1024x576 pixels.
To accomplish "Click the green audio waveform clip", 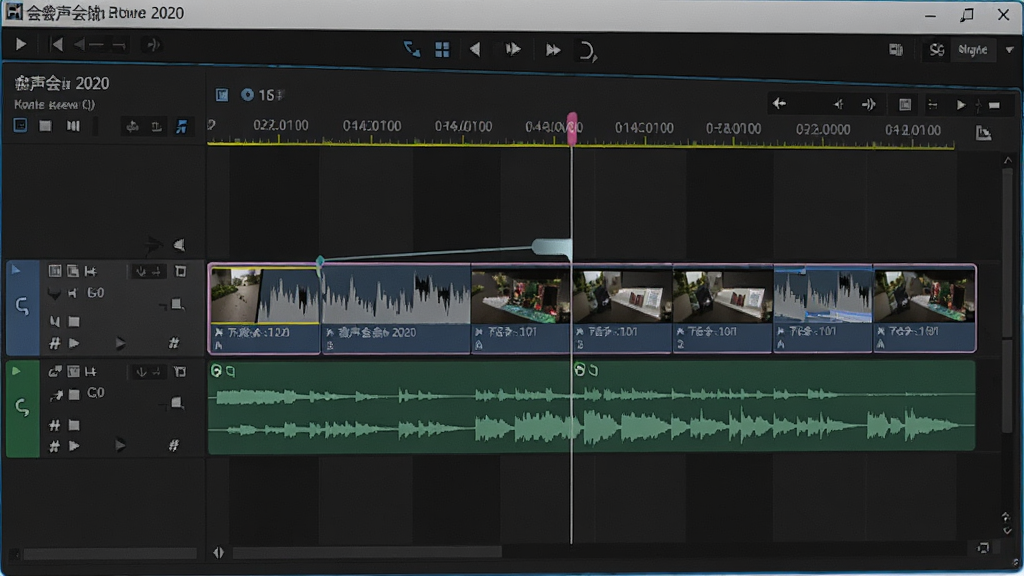I will (x=592, y=406).
